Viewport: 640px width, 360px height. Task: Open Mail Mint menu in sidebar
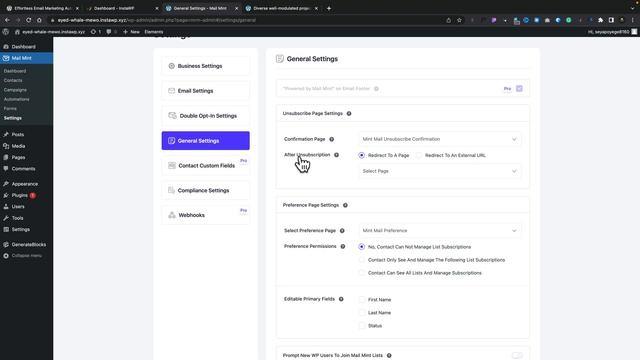26,58
